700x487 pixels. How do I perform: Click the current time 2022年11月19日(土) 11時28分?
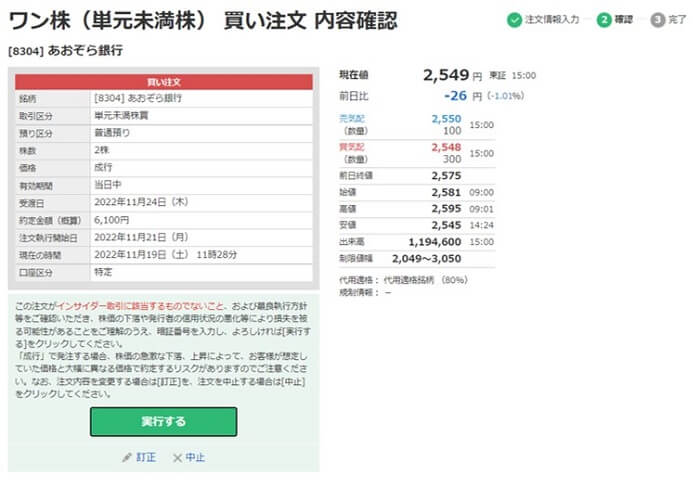coord(165,255)
